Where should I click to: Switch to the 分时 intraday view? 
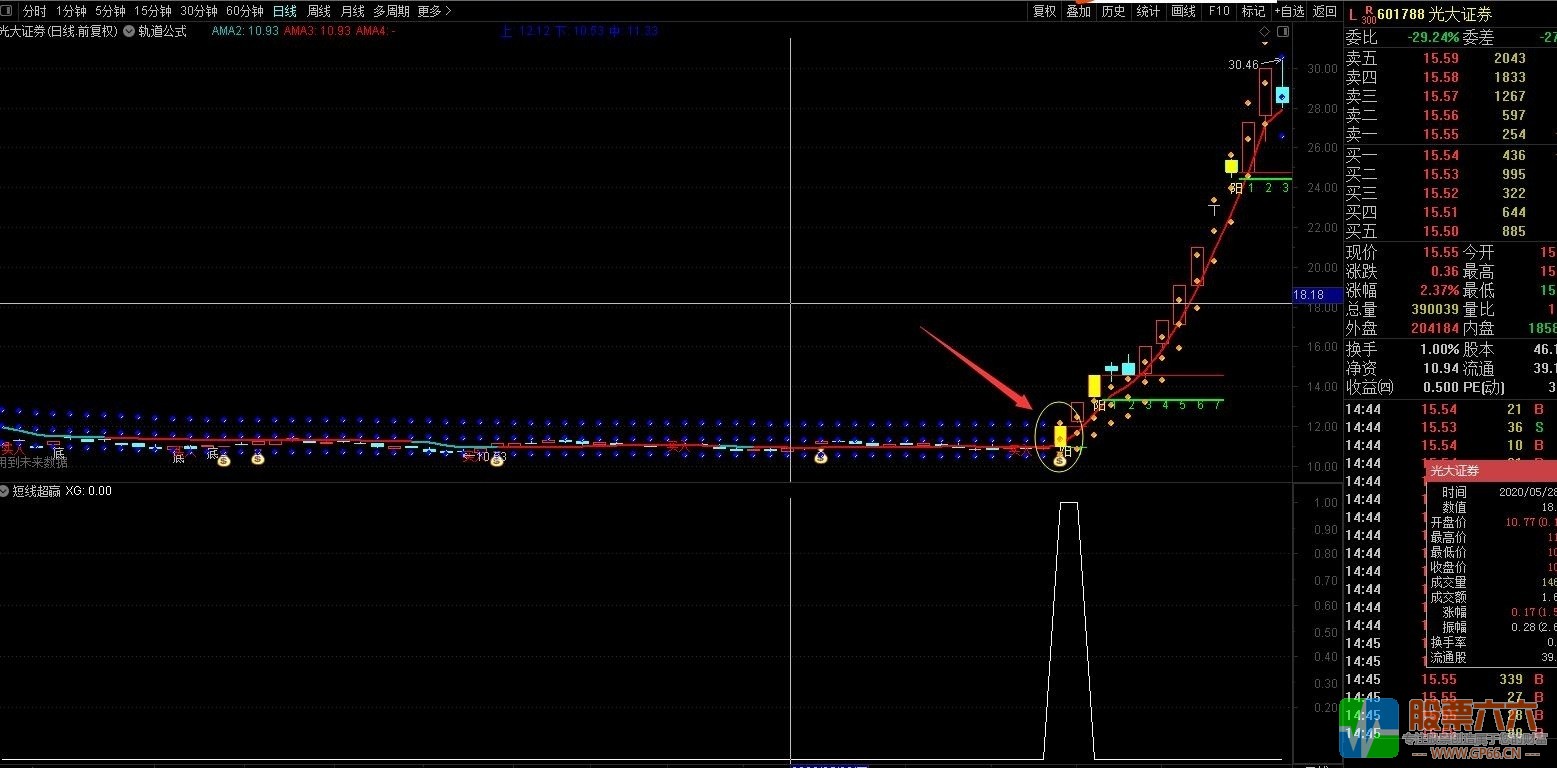34,11
